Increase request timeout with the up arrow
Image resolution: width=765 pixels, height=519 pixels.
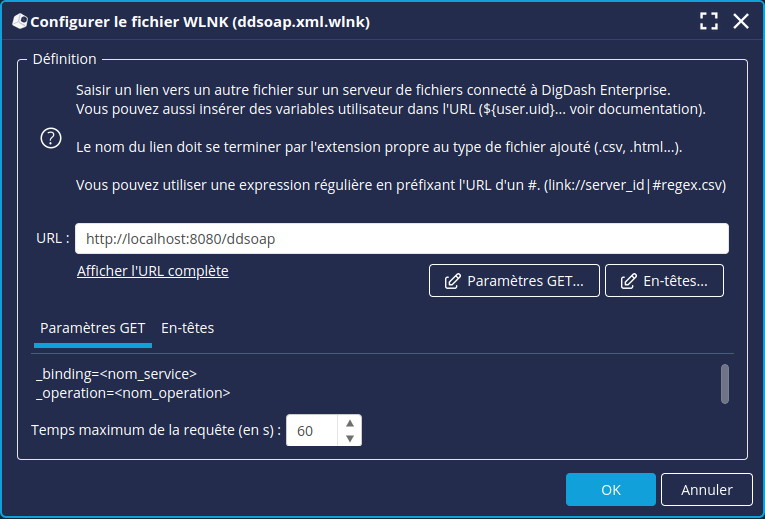click(x=349, y=424)
